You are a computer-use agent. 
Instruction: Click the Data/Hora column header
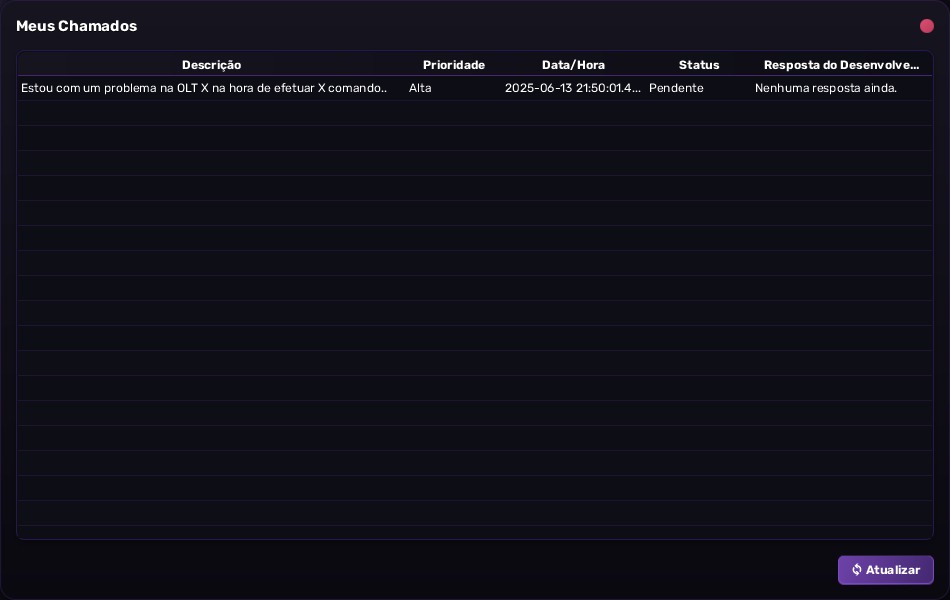[x=573, y=65]
